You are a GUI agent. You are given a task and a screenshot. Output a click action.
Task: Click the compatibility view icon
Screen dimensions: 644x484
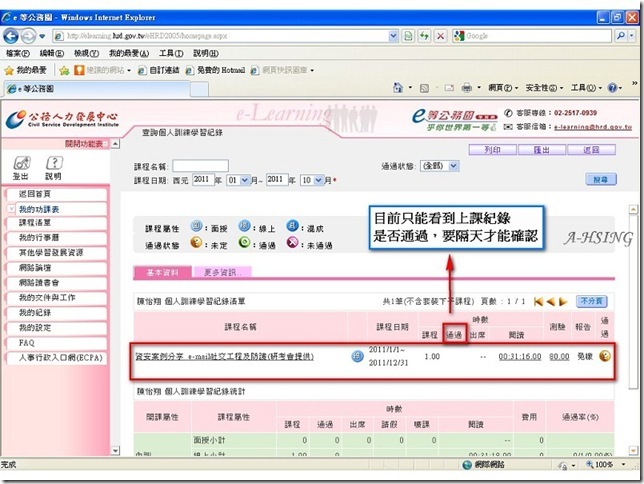[408, 36]
